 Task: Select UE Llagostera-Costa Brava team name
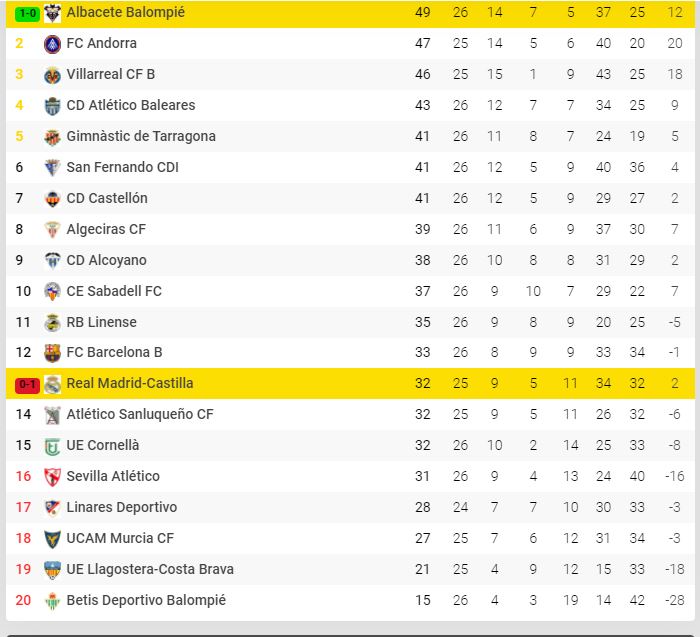[x=150, y=569]
